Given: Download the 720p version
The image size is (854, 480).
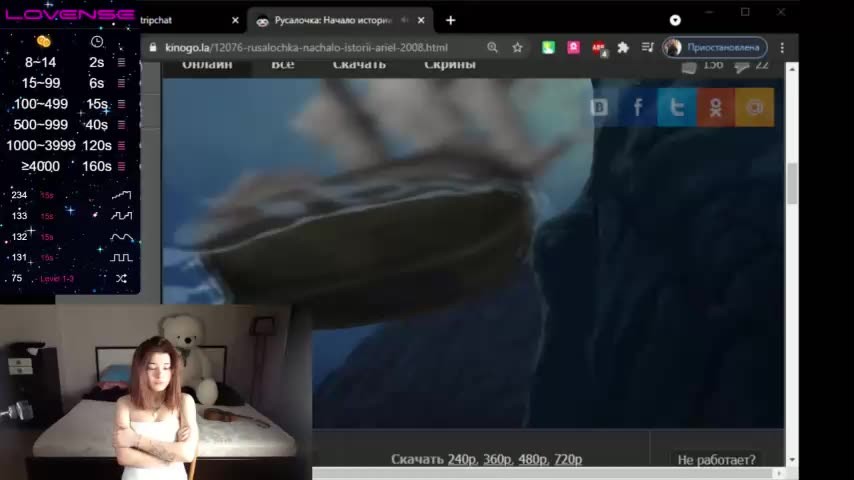Looking at the screenshot, I should 568,460.
